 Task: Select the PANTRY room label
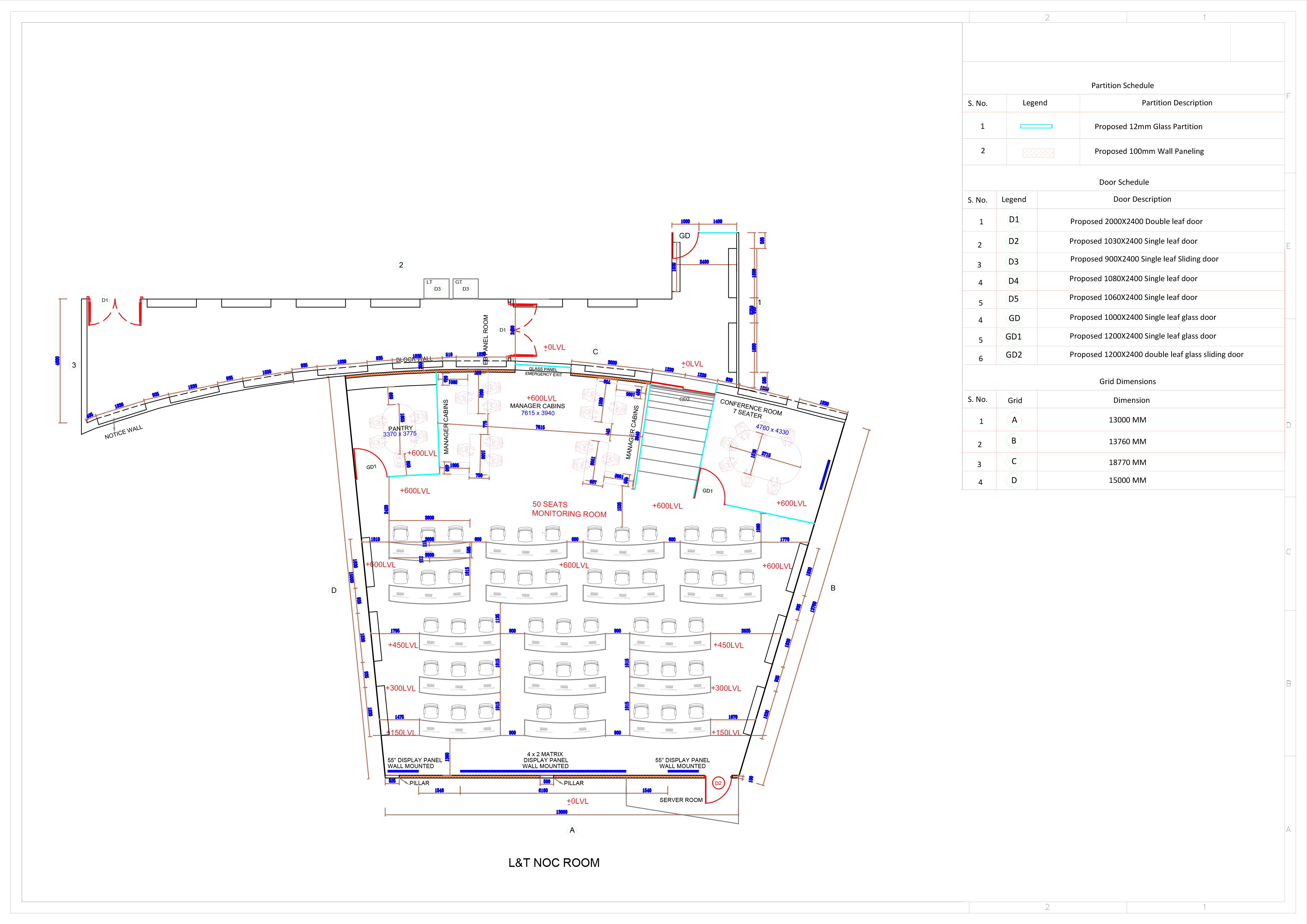tap(400, 428)
